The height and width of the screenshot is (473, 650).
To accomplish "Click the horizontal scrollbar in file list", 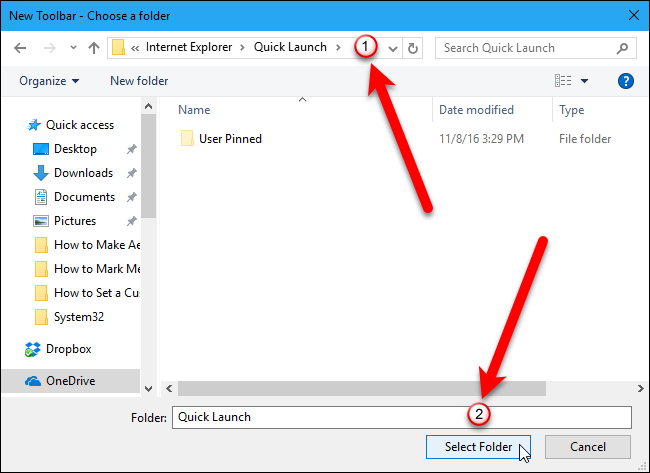I will (362, 387).
